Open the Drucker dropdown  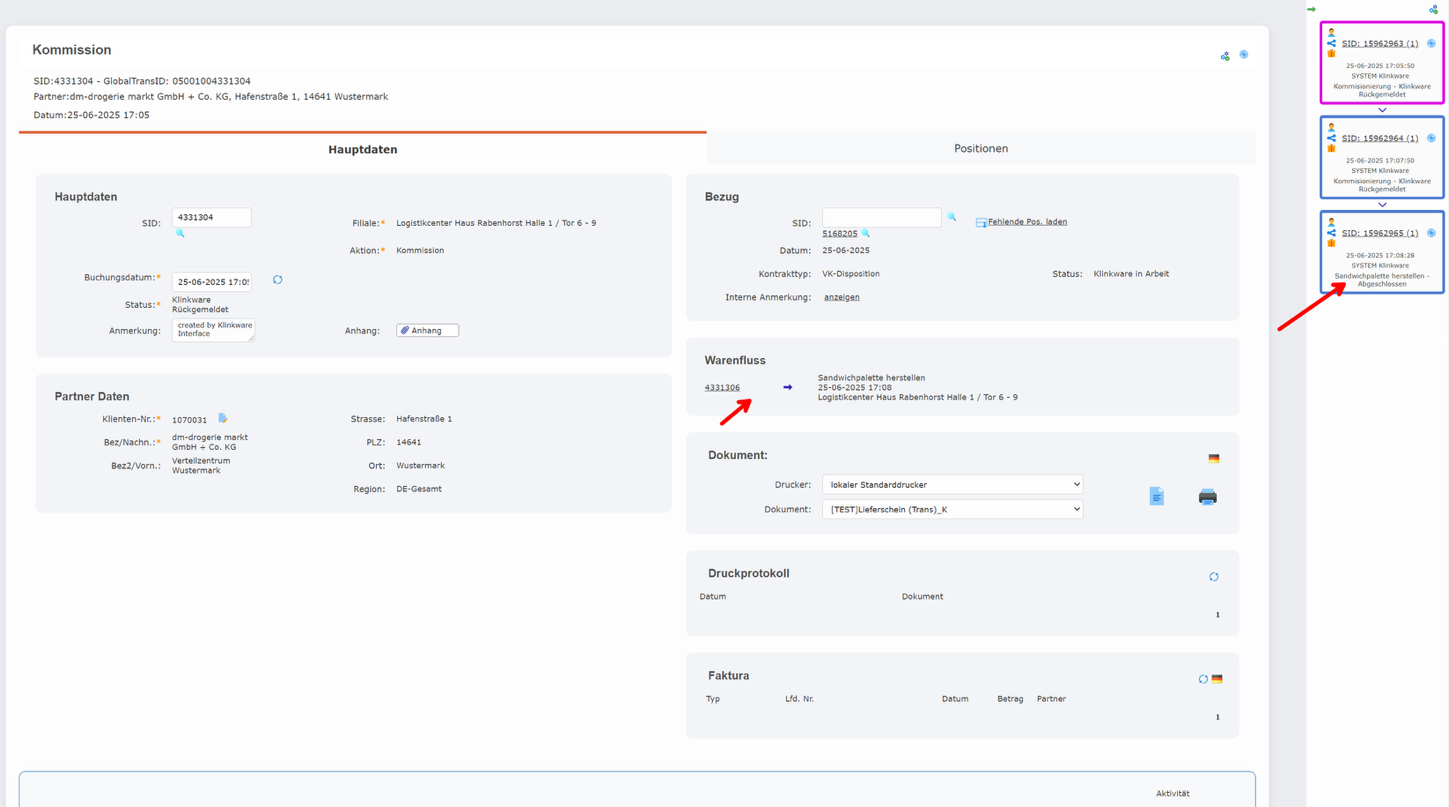[952, 484]
